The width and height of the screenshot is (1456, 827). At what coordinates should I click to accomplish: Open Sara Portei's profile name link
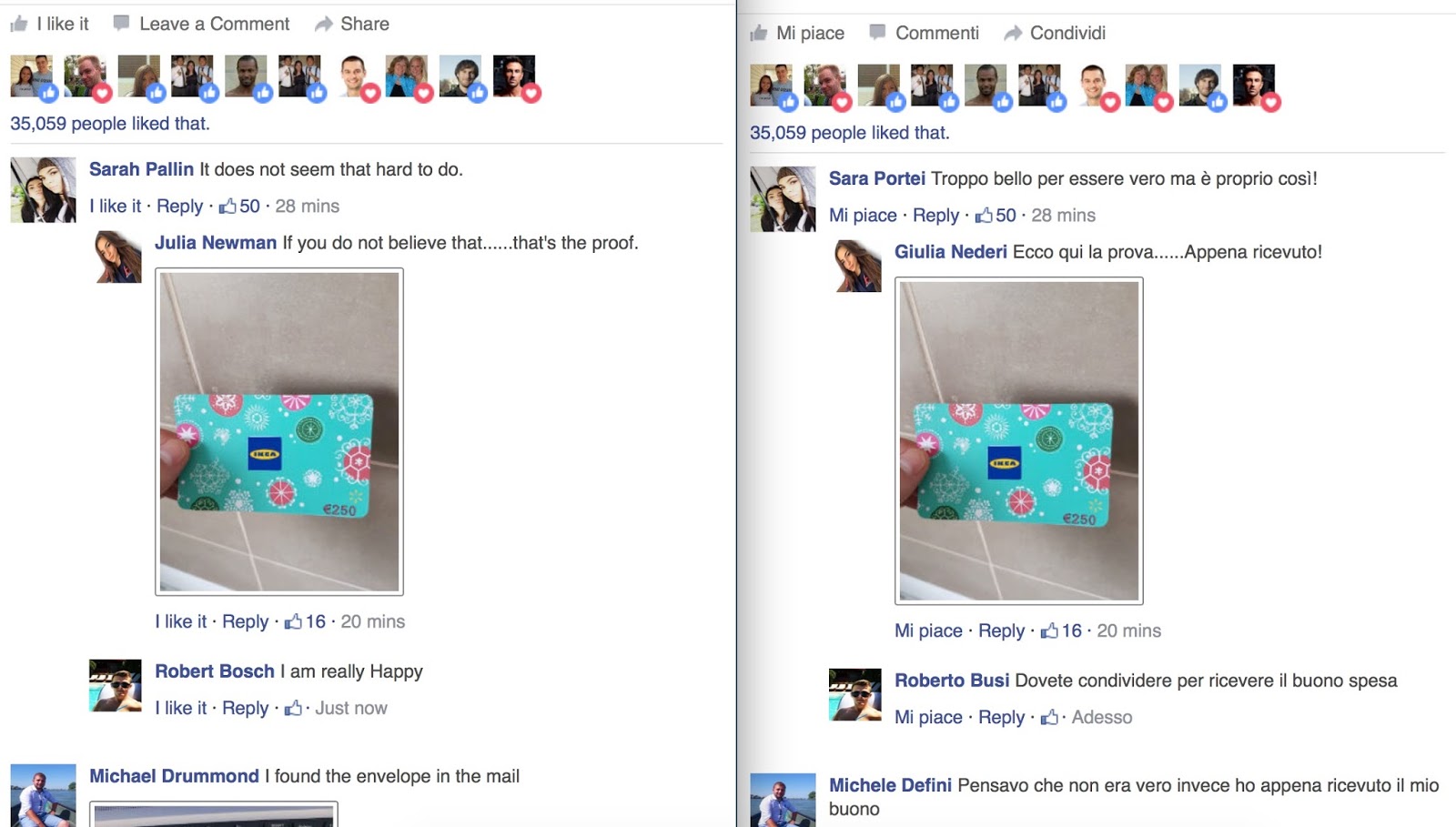pyautogui.click(x=877, y=178)
